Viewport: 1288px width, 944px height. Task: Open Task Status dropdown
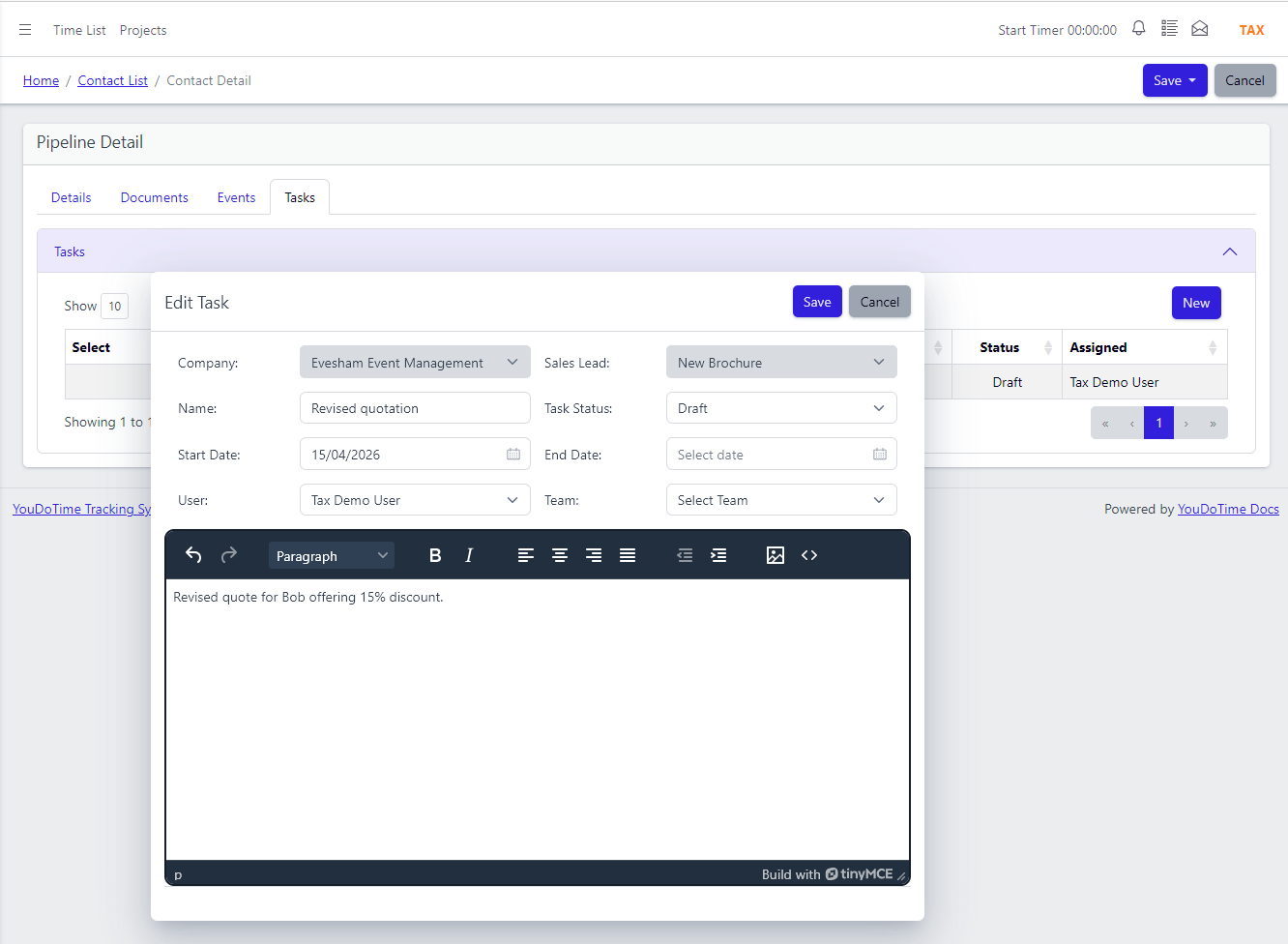tap(781, 407)
